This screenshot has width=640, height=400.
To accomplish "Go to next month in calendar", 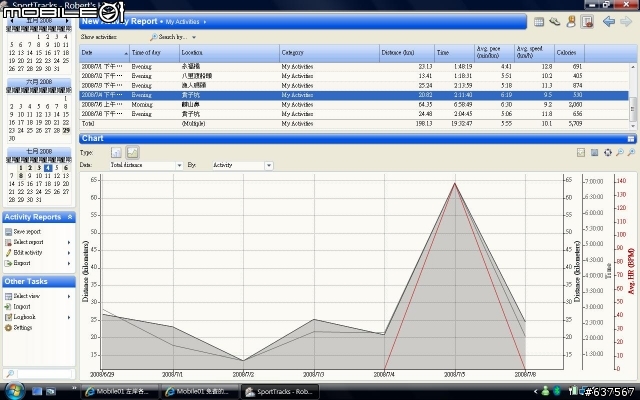I will (67, 20).
